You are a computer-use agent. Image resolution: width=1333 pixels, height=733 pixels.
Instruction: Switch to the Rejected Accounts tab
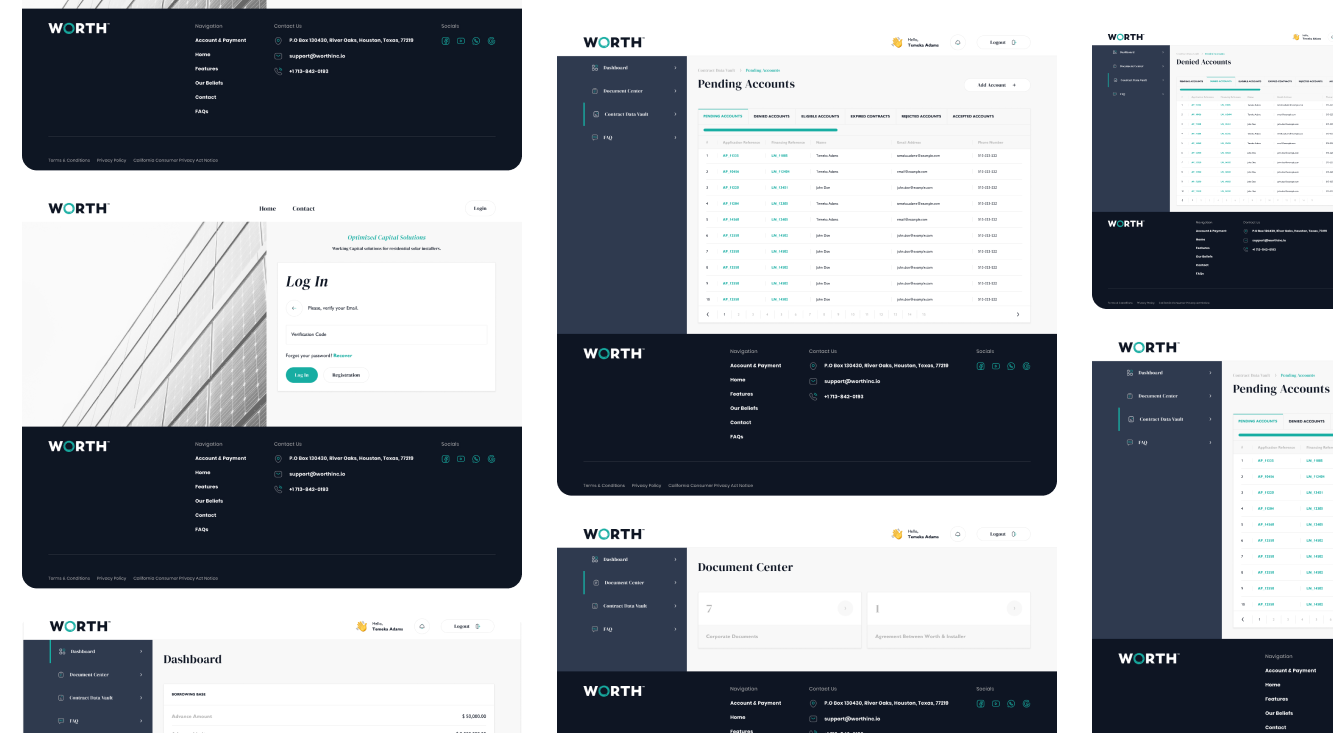[922, 116]
